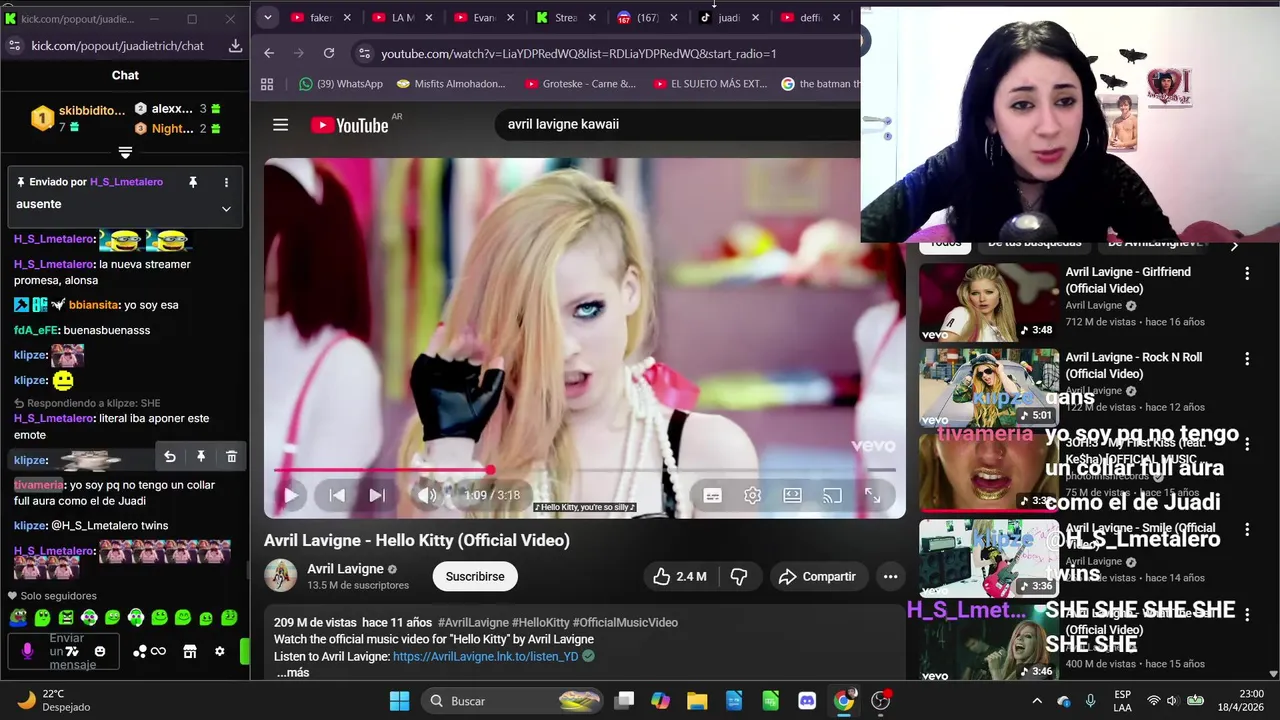Open the Windows Start menu

coord(399,701)
